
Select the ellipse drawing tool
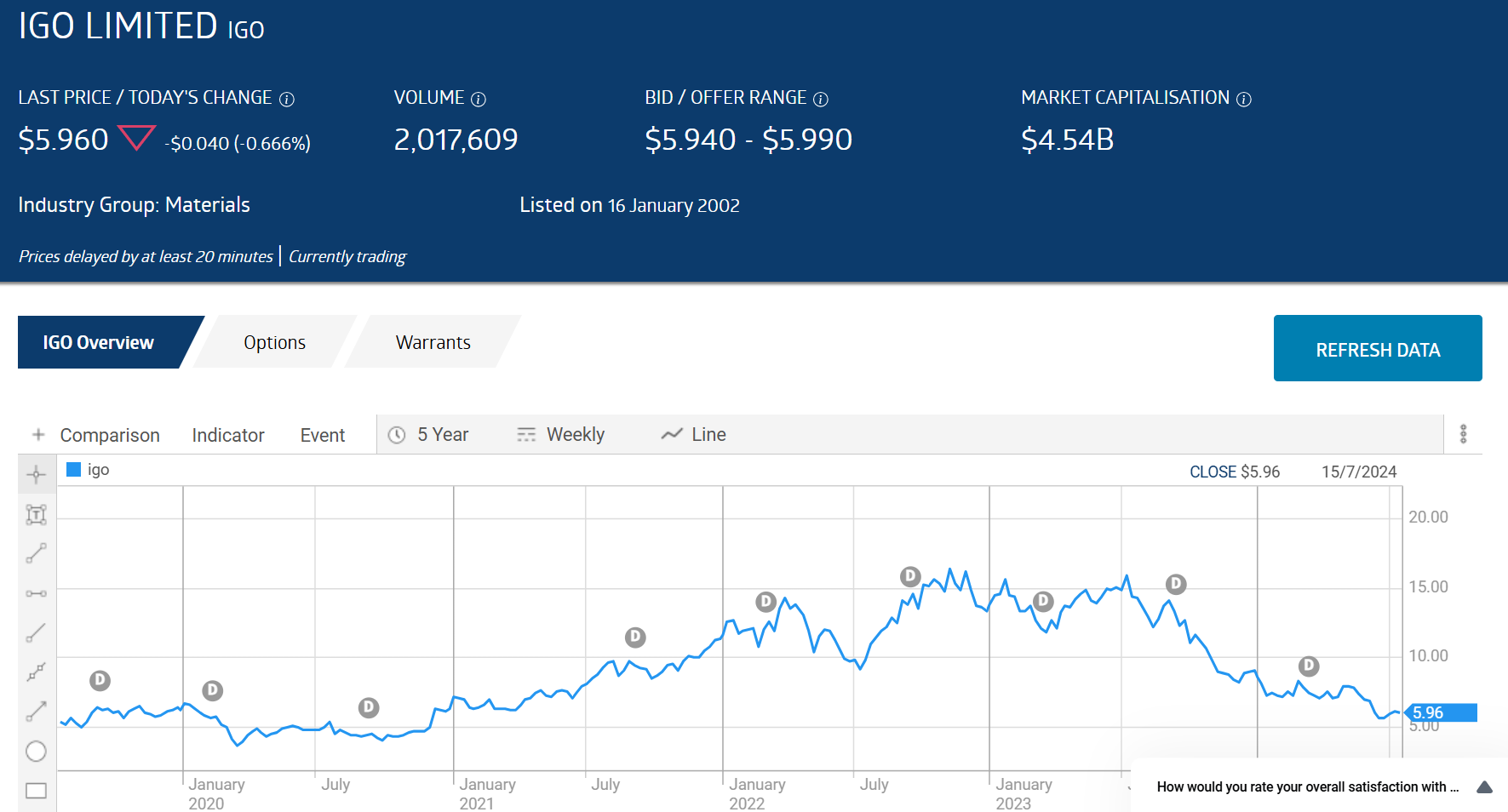(36, 751)
